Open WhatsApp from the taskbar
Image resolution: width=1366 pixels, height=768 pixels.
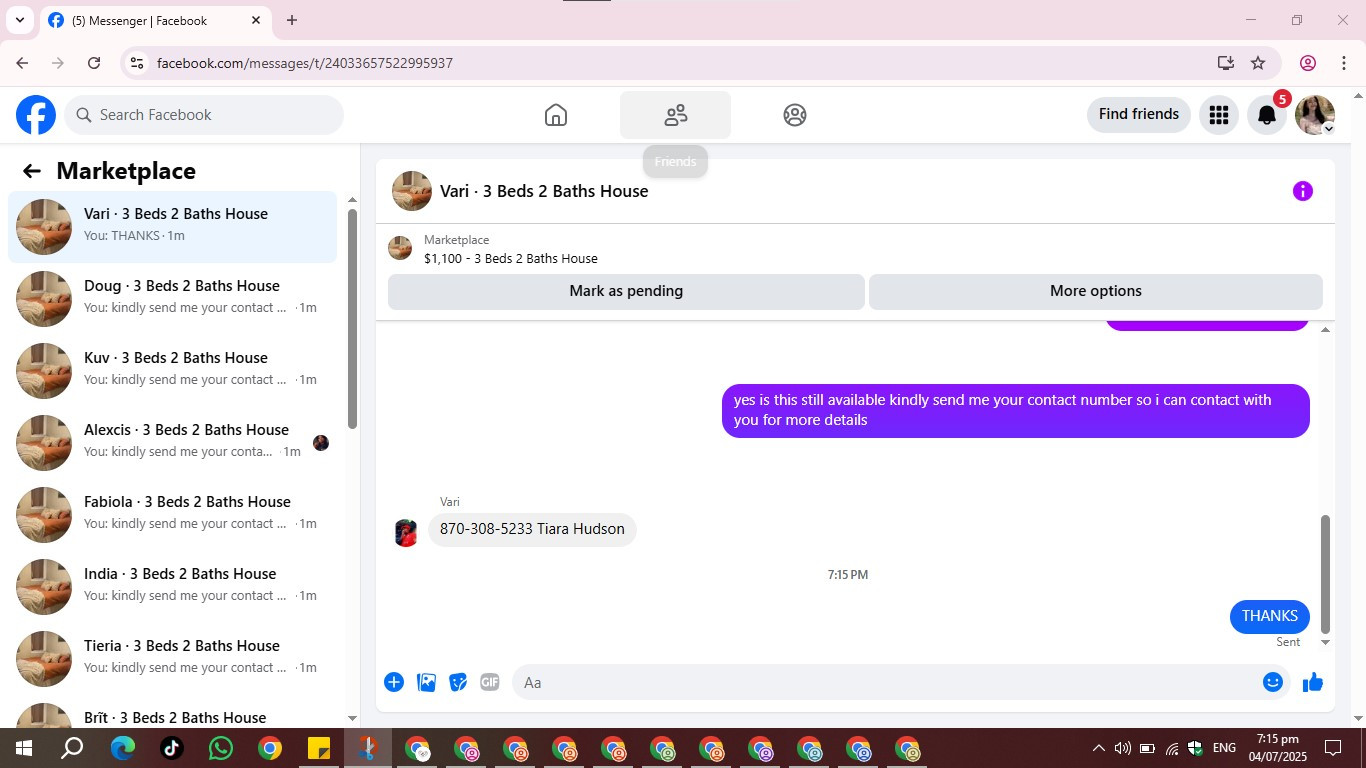(220, 748)
